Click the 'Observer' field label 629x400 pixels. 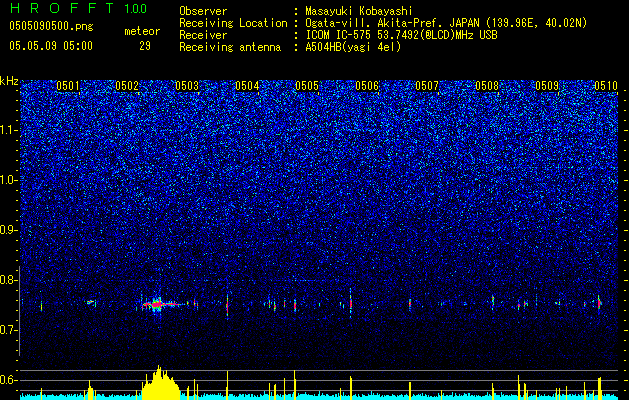point(203,11)
